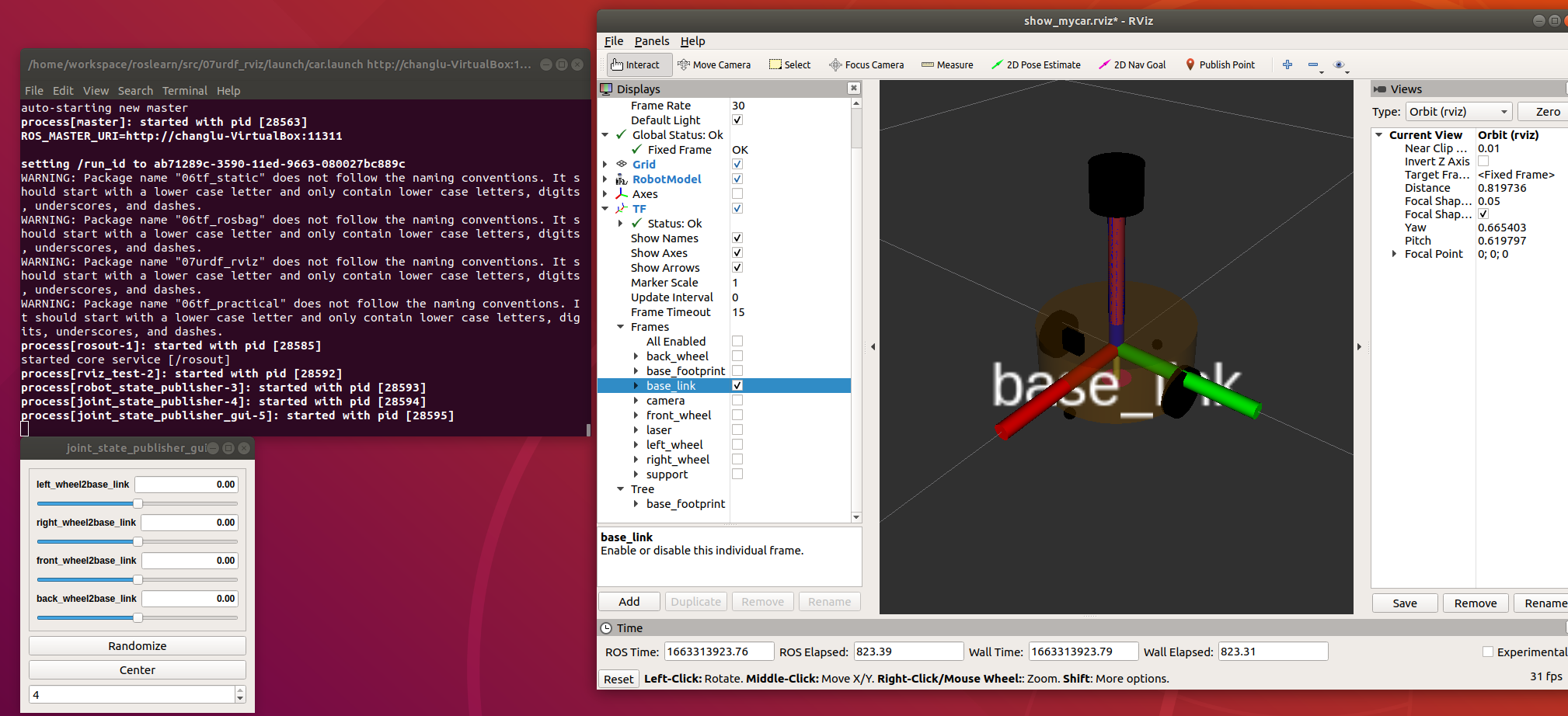Select the 2D Pose Estimate tool

pos(1036,65)
